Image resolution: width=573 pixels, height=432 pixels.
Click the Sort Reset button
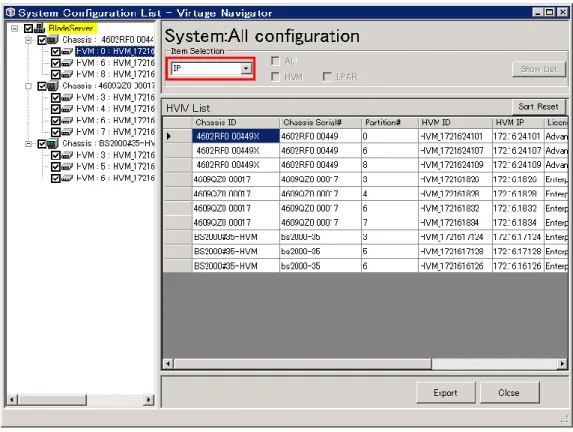[x=539, y=107]
